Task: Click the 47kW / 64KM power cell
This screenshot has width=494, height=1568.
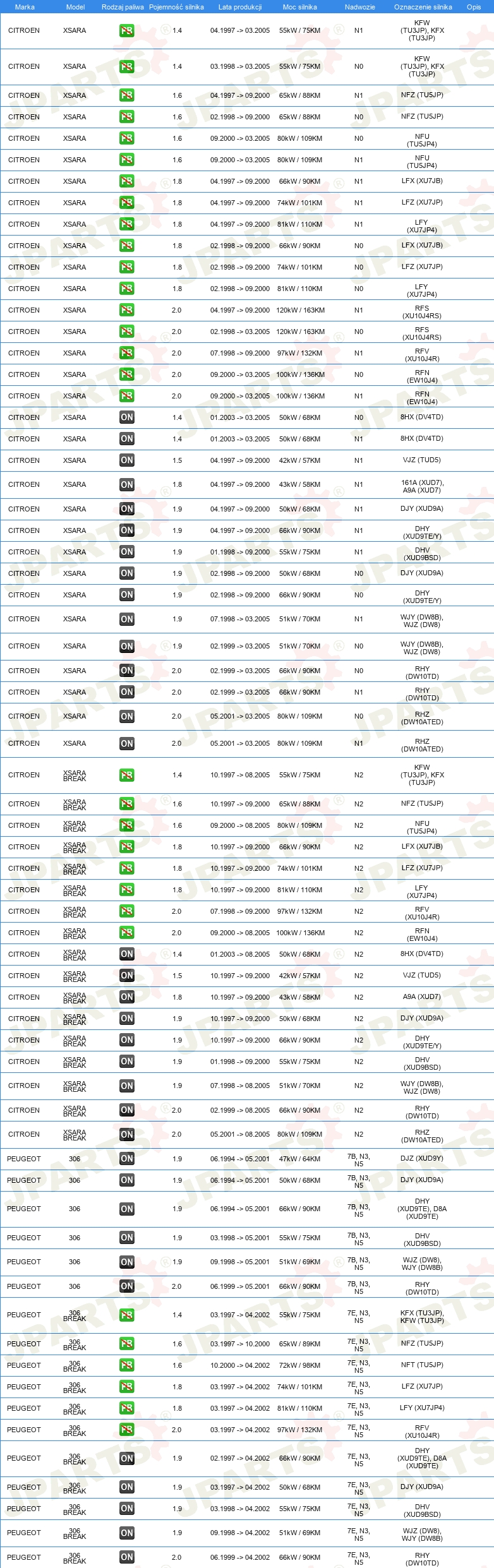Action: (300, 1159)
